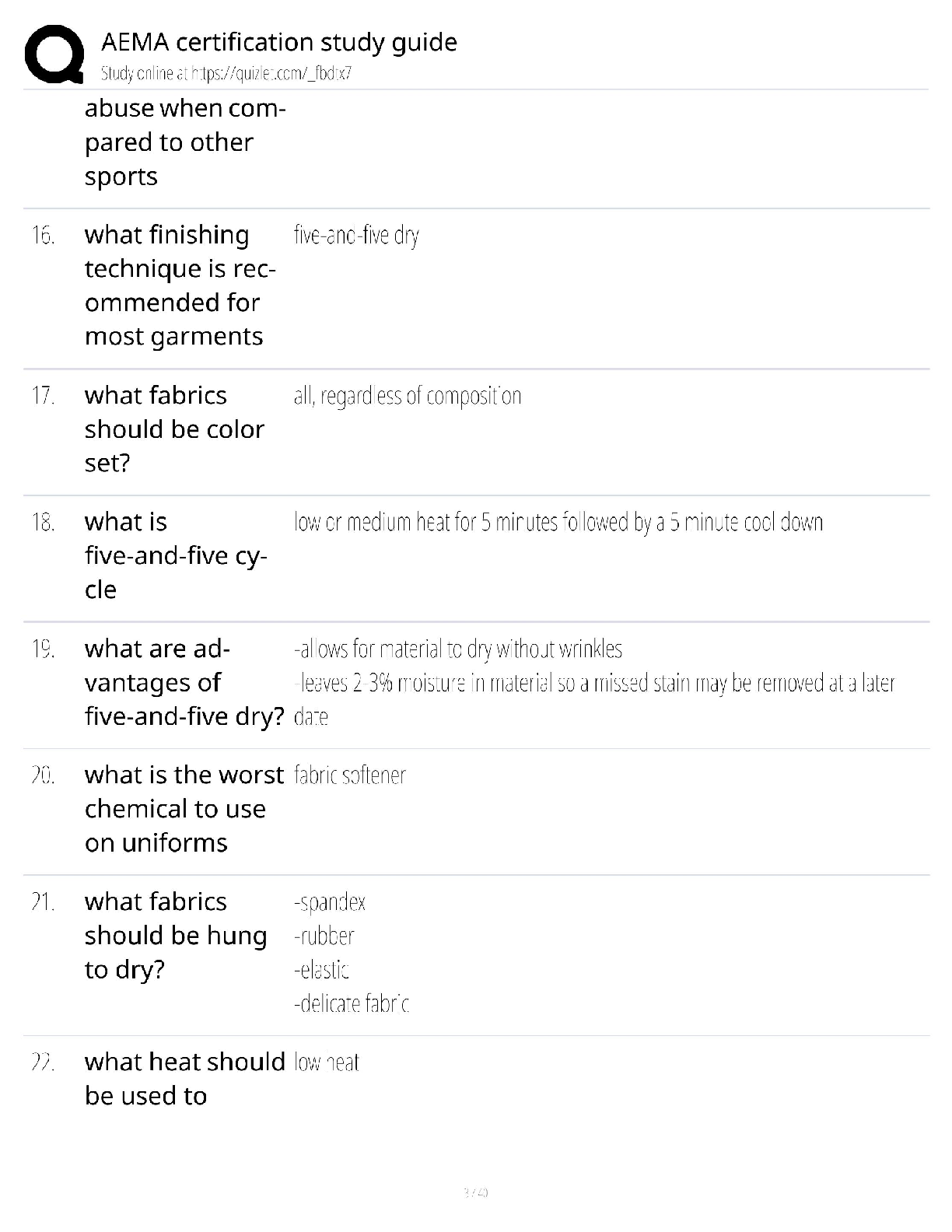This screenshot has height=1232, width=952.
Task: Click 'allows for material to dry without wrinkles'
Action: [x=458, y=649]
